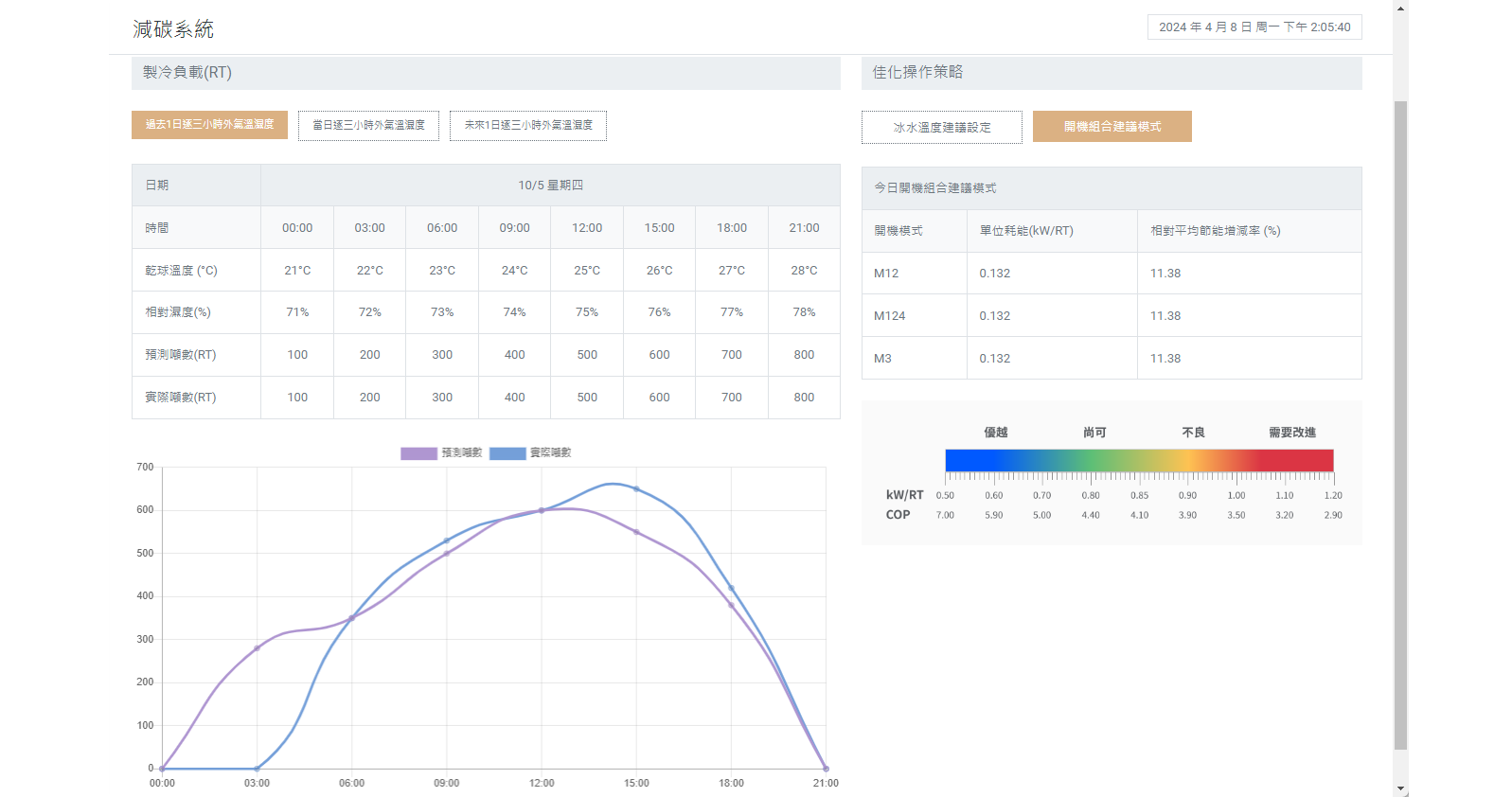The width and height of the screenshot is (1512, 797).
Task: Click the 佳化操作策略 section header
Action: coord(1112,73)
